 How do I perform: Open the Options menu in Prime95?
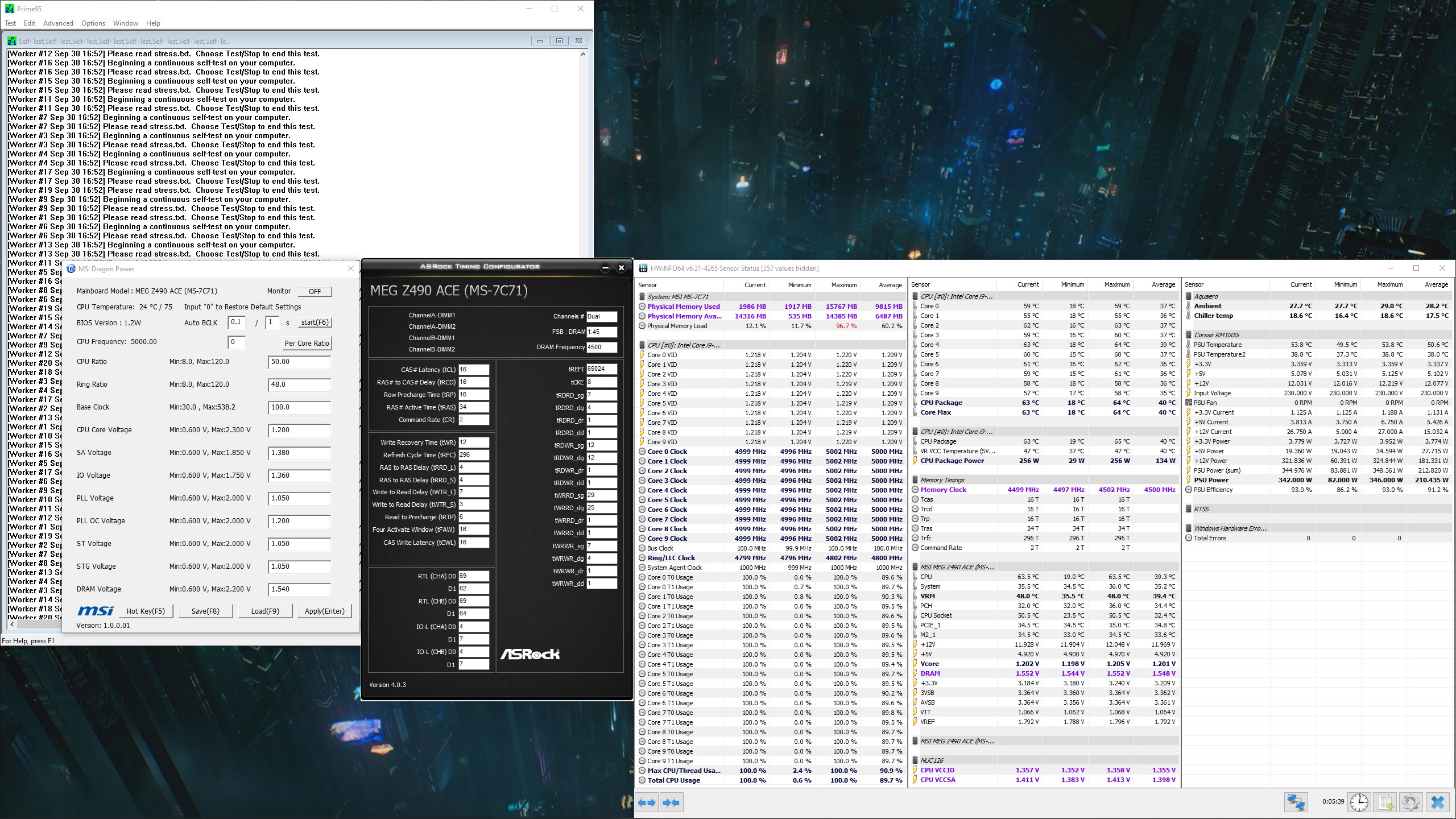(x=93, y=23)
